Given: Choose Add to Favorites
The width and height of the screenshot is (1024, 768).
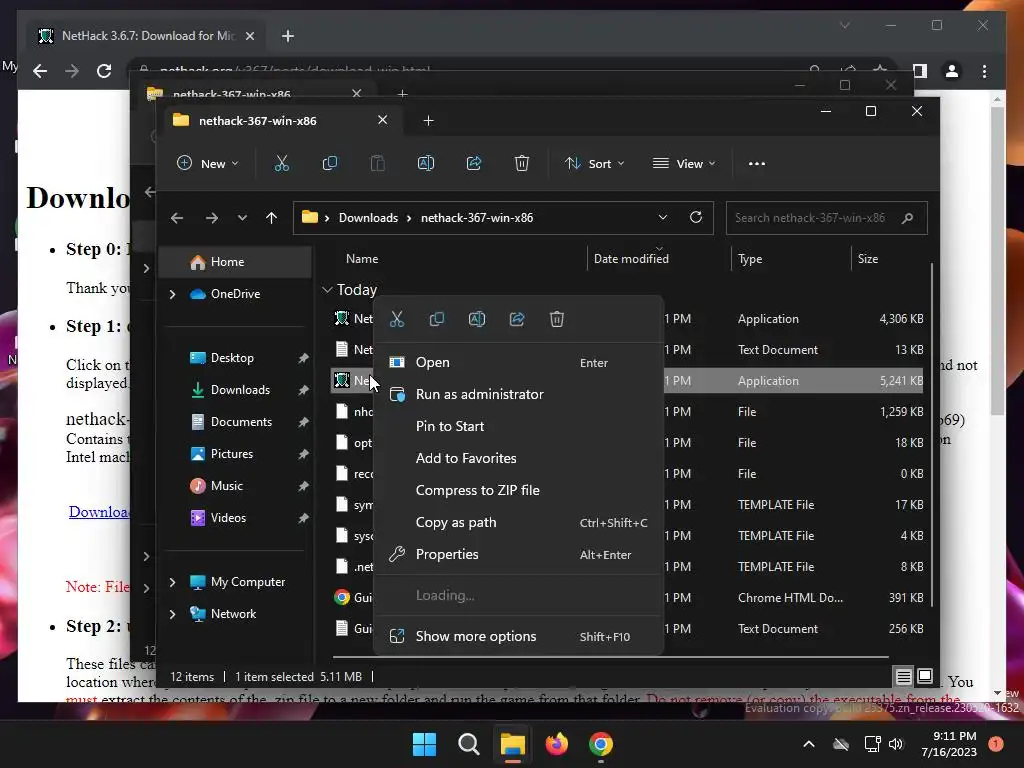Looking at the screenshot, I should (x=519, y=458).
